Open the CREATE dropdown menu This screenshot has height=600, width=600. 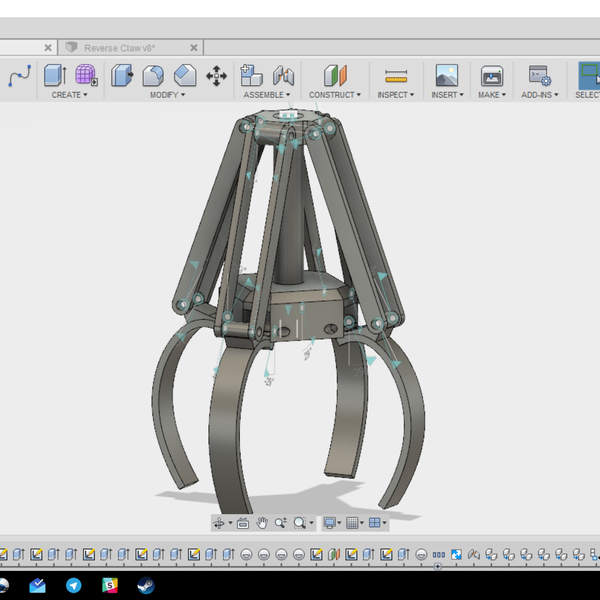click(x=69, y=95)
